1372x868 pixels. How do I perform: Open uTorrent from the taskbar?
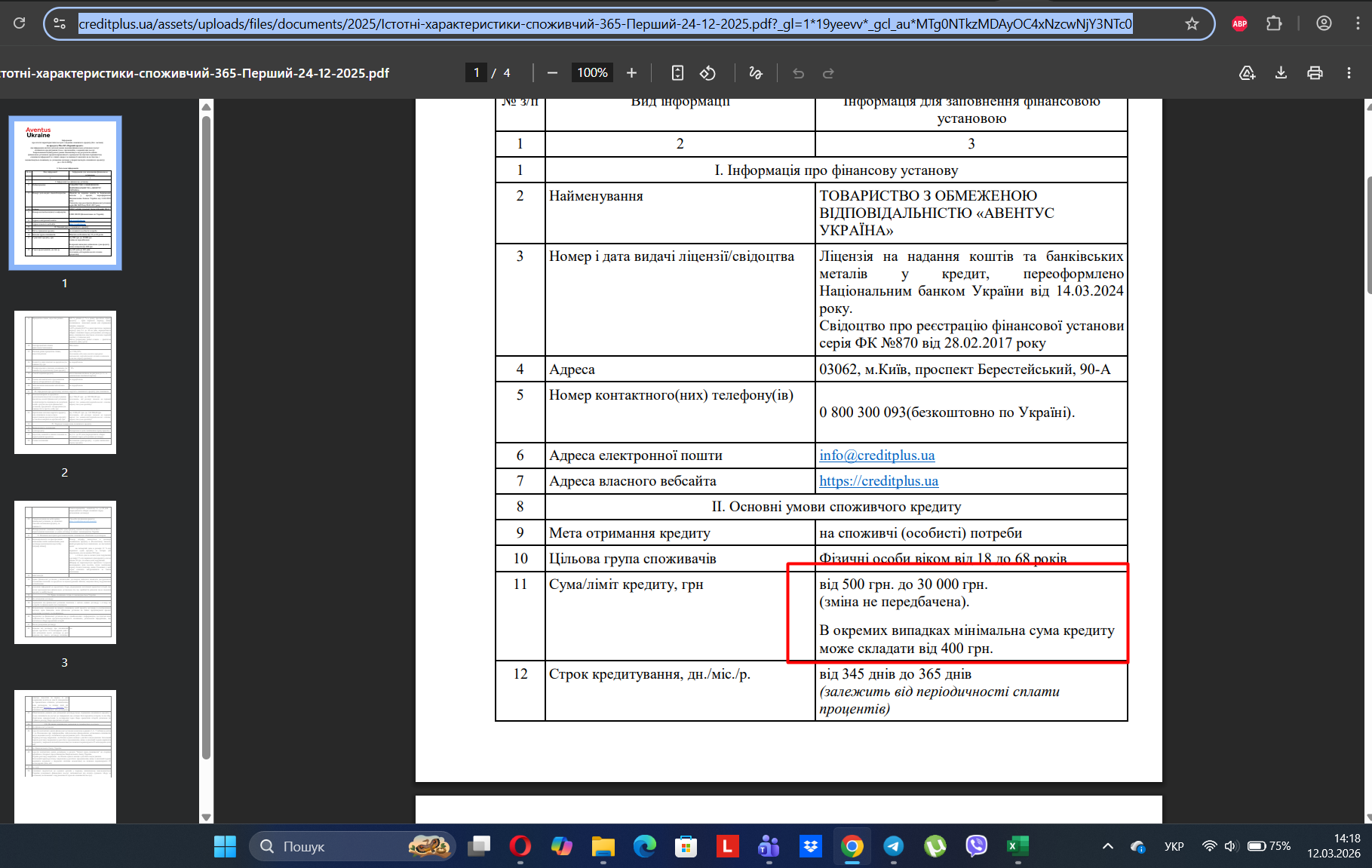tap(935, 846)
